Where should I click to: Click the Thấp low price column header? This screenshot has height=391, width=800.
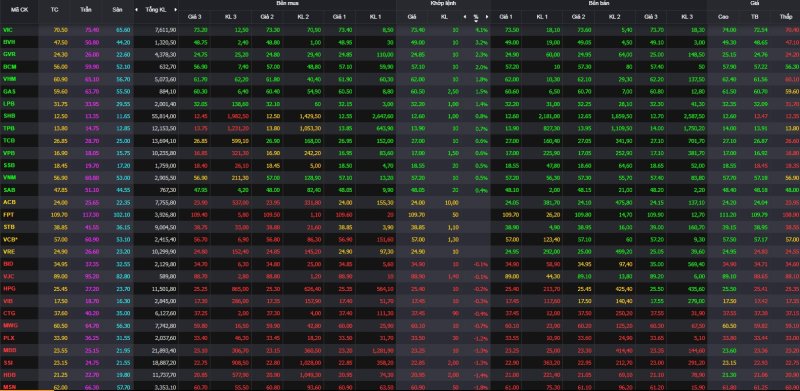(x=786, y=16)
